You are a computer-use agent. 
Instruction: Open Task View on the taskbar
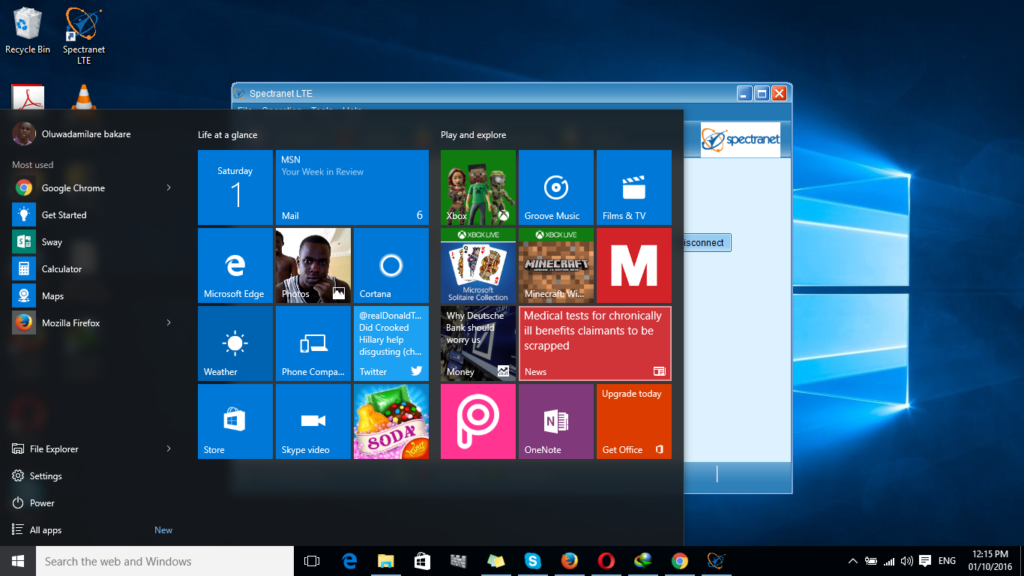pyautogui.click(x=312, y=561)
